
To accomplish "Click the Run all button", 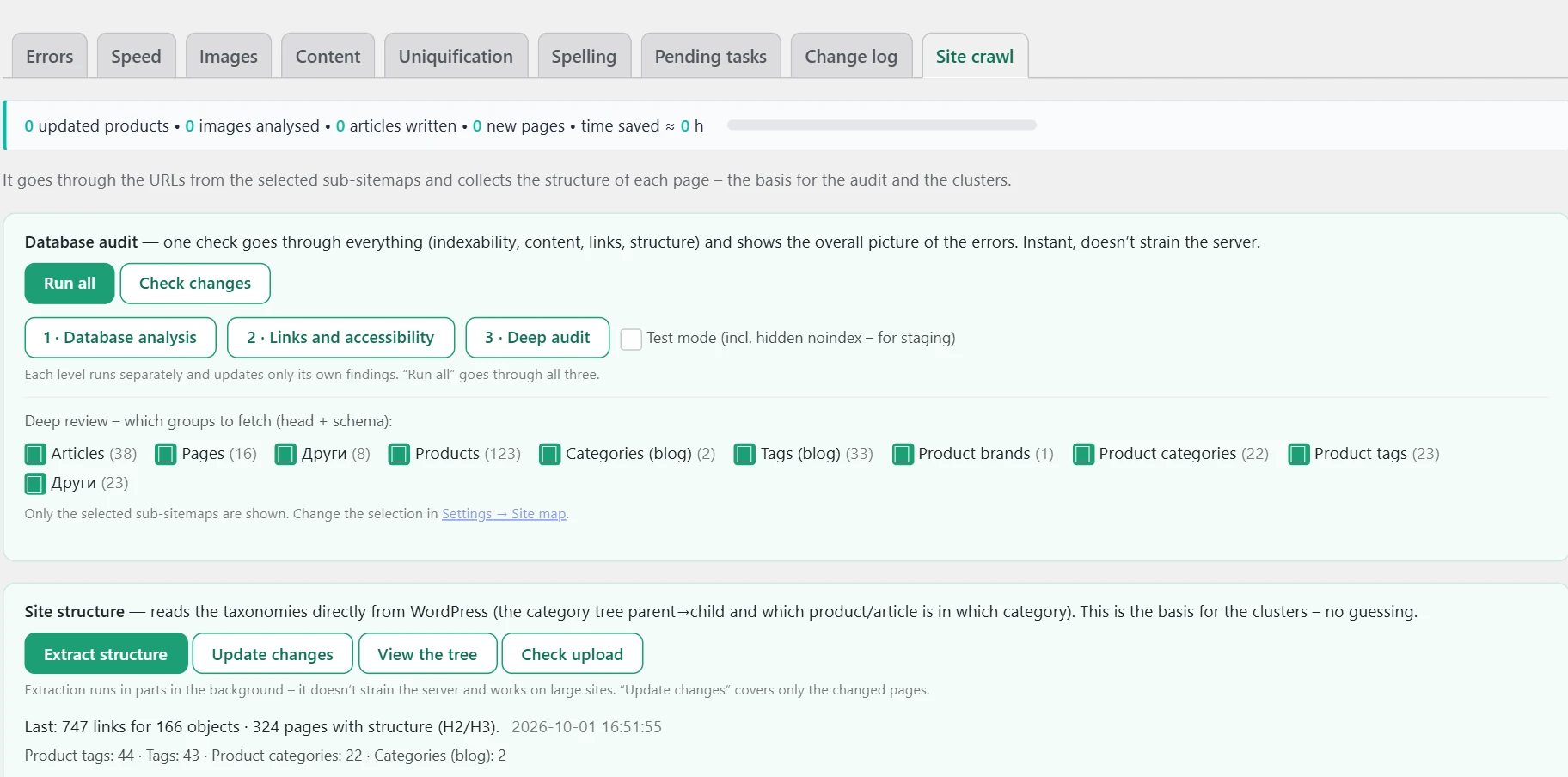I will 70,284.
